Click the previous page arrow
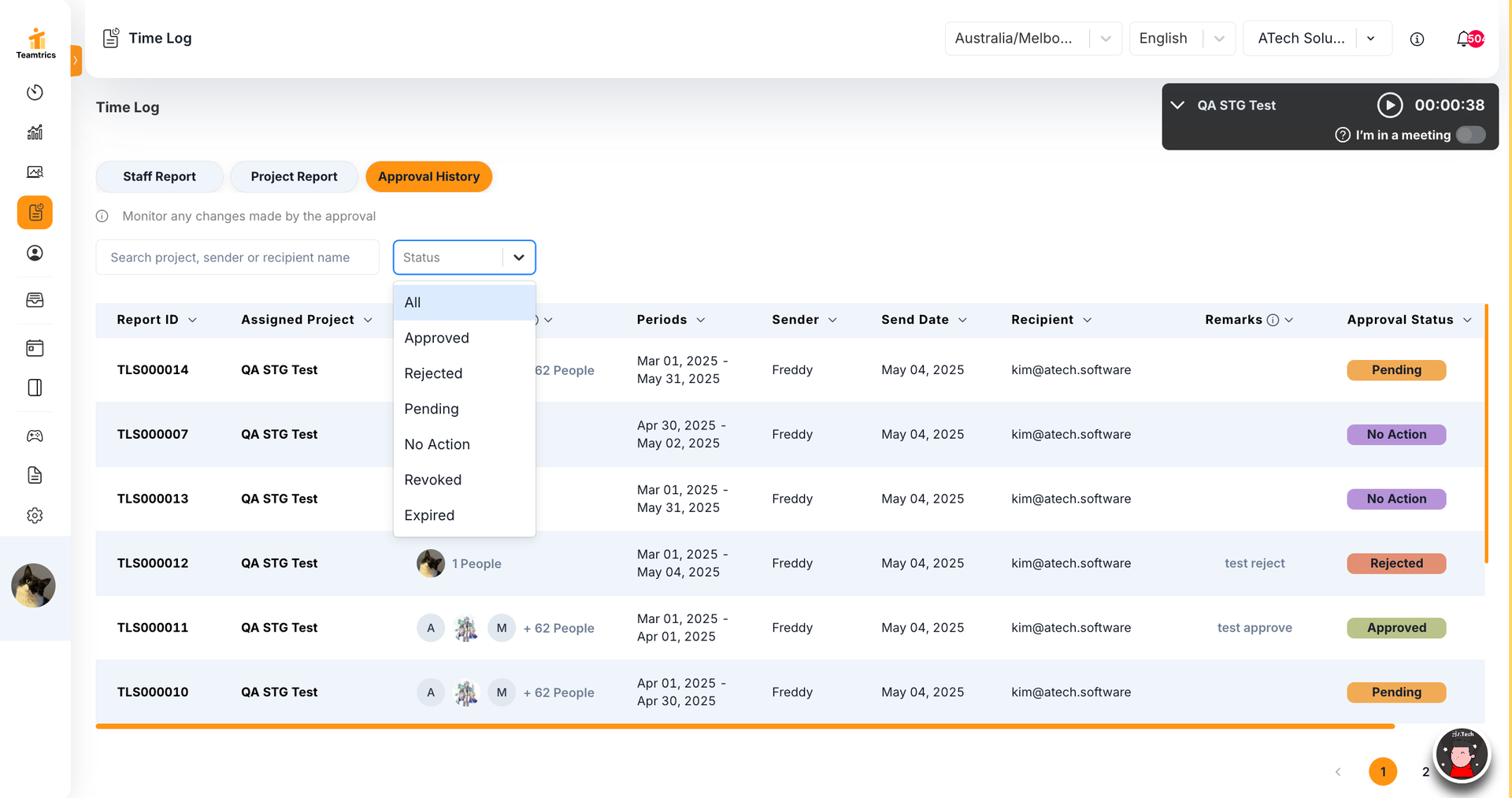Screen dimensions: 1512x798 1338,772
